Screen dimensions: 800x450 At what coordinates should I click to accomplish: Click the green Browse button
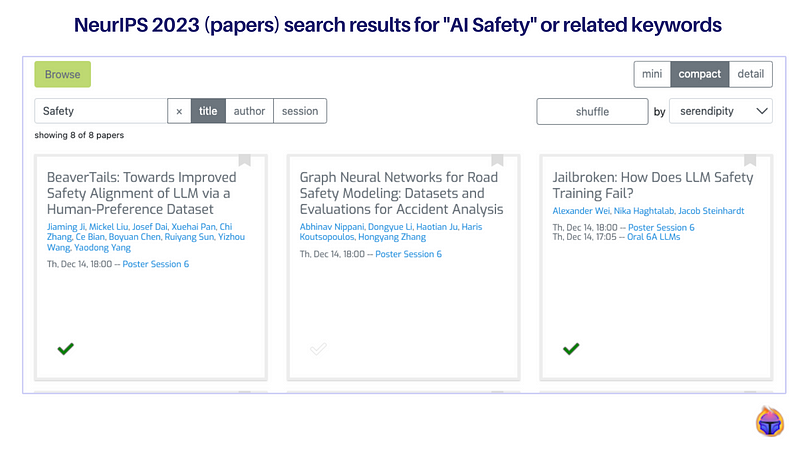tap(63, 74)
